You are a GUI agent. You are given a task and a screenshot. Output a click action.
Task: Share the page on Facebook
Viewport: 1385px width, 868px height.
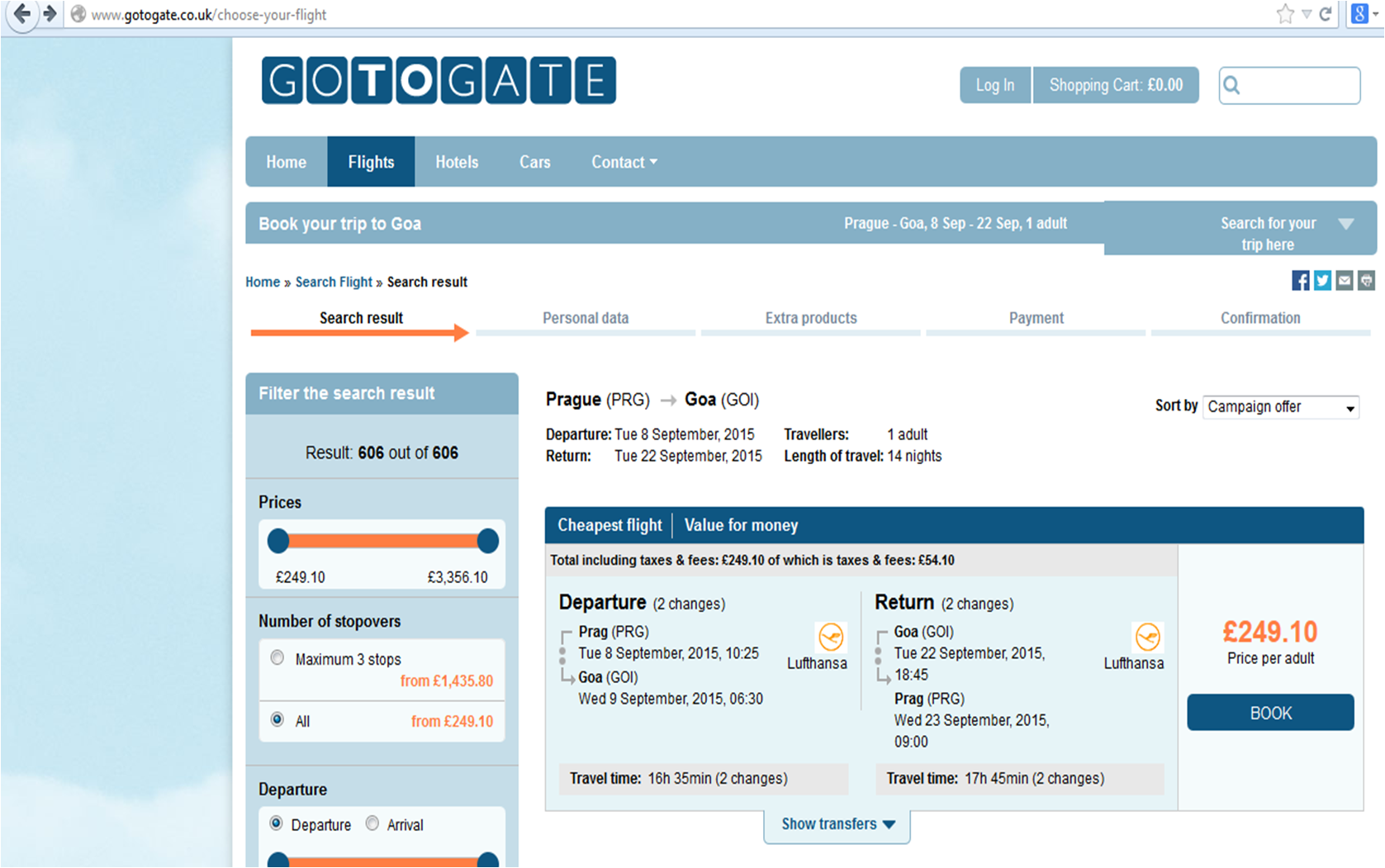(x=1301, y=281)
